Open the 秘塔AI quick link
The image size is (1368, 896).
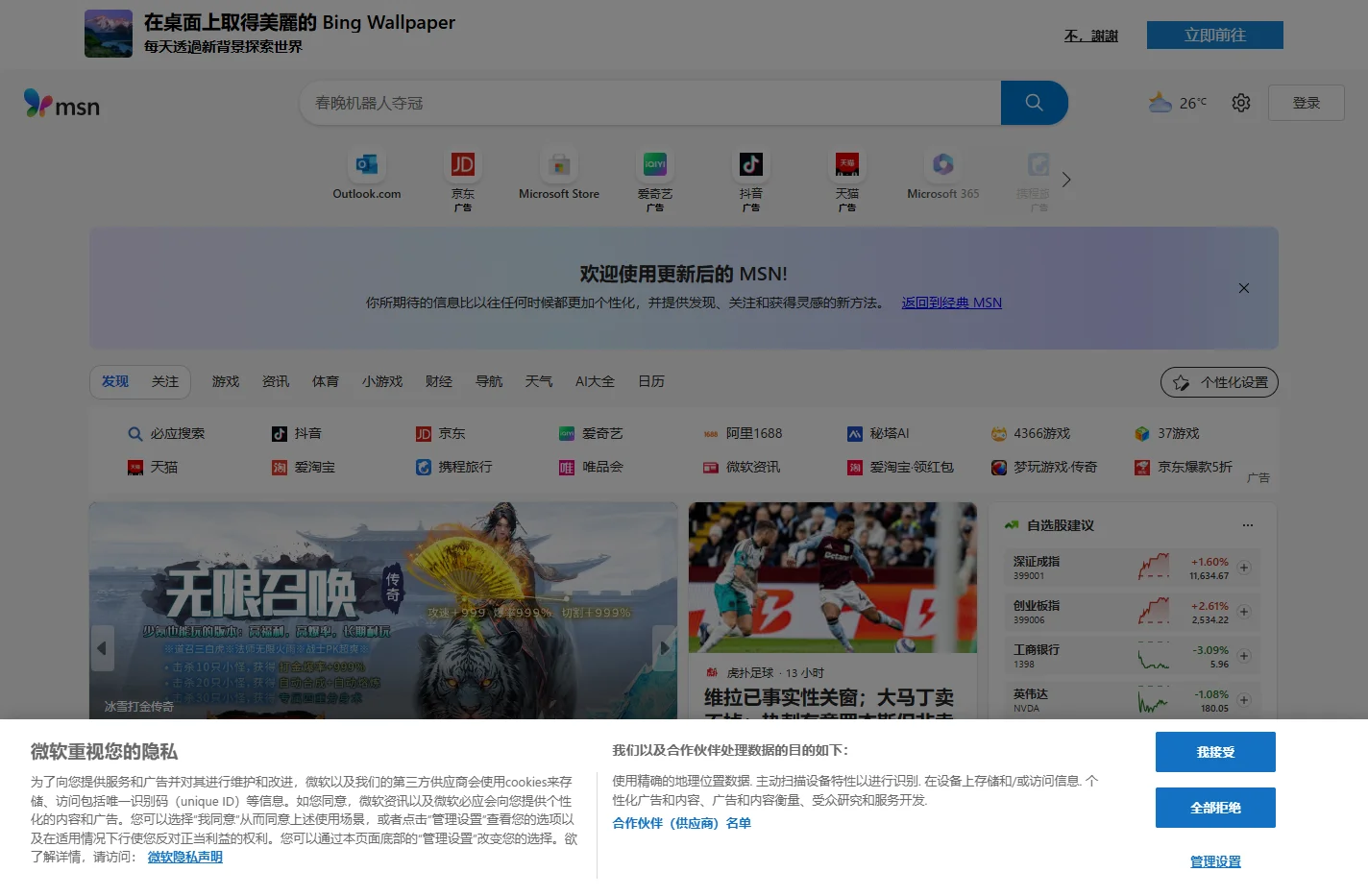(x=878, y=434)
